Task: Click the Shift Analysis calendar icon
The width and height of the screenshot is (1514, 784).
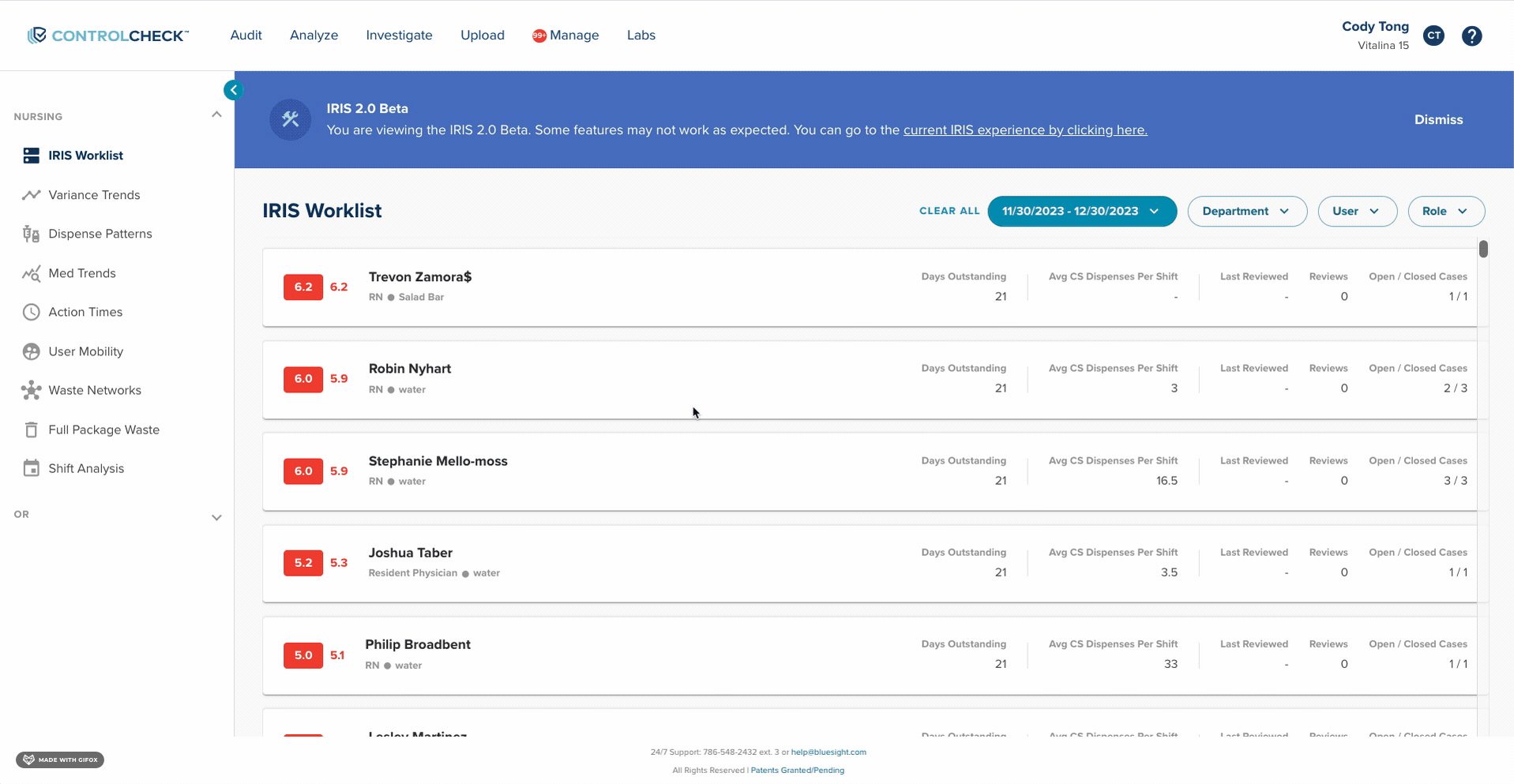Action: pos(32,468)
